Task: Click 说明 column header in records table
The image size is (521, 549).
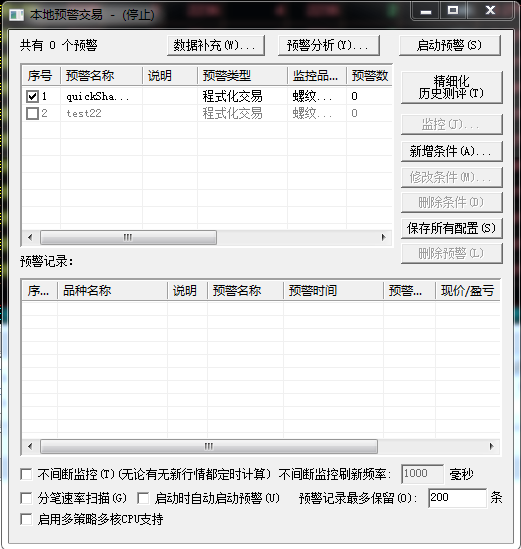Action: coord(187,290)
